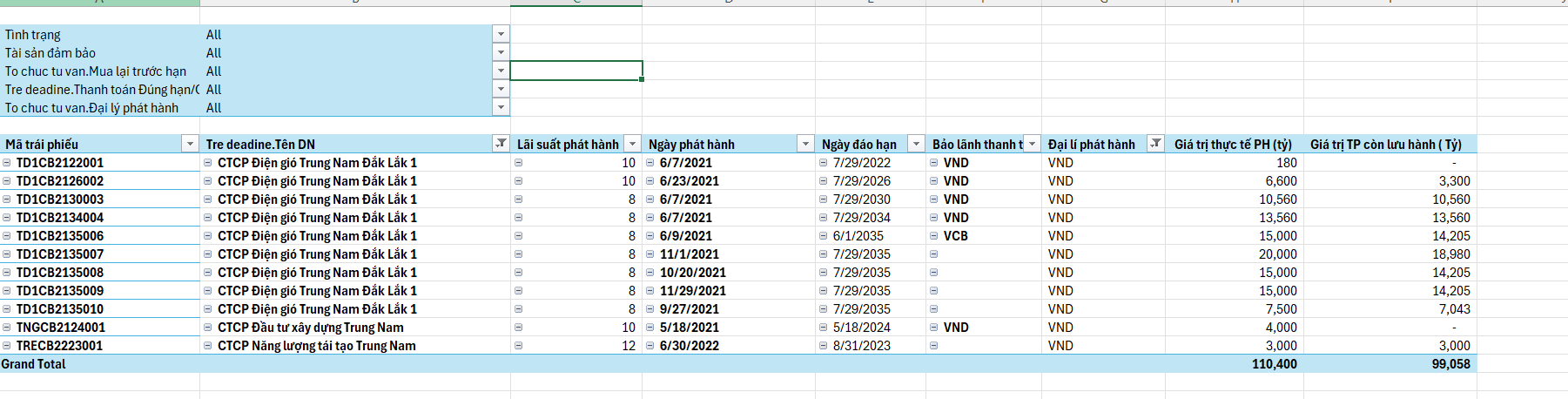Collapse company name in TRECB2223001 row
This screenshot has width=1568, height=399.
[208, 346]
